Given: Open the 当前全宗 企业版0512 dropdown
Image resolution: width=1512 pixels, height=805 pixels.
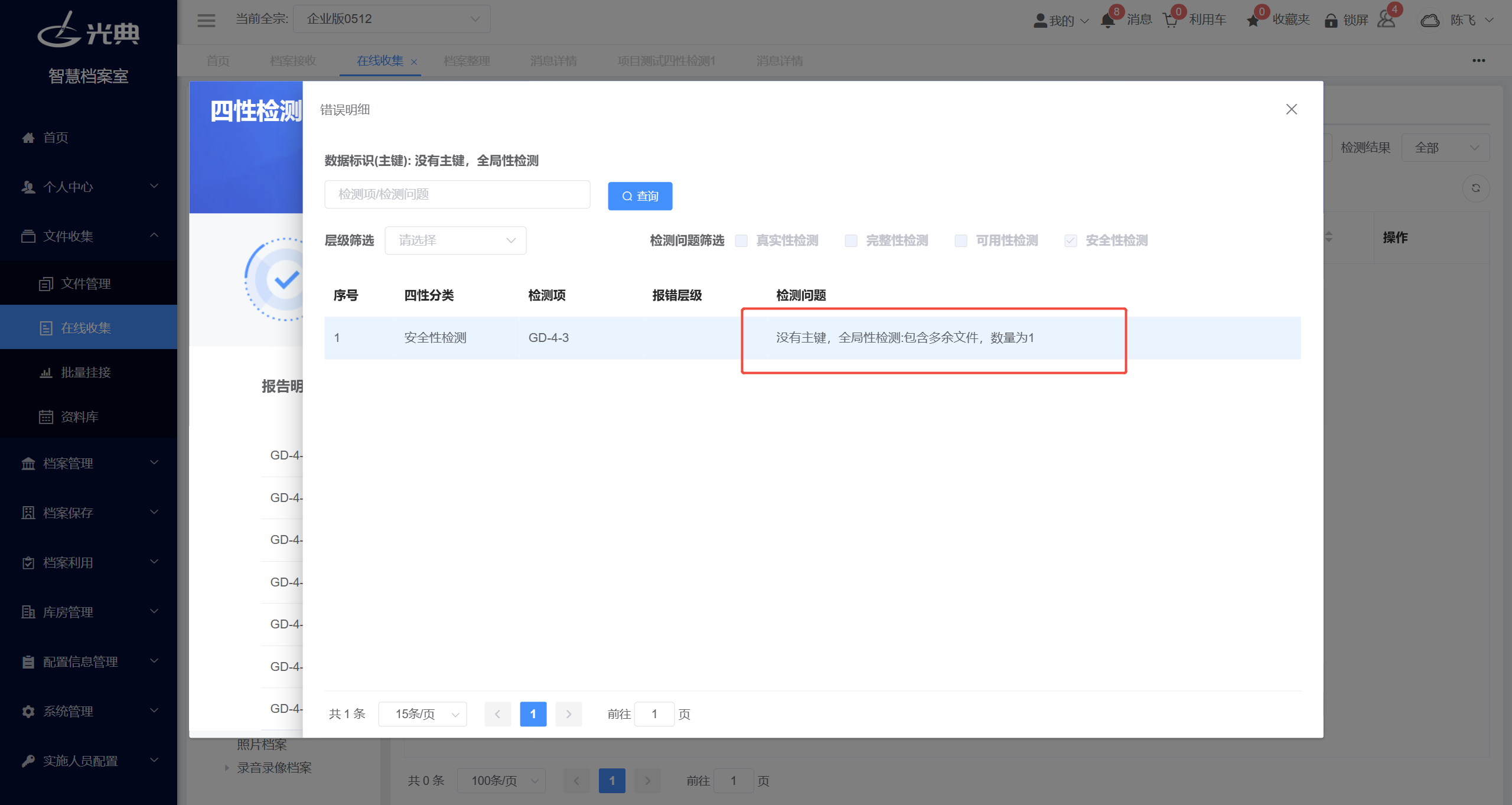Looking at the screenshot, I should coord(392,19).
